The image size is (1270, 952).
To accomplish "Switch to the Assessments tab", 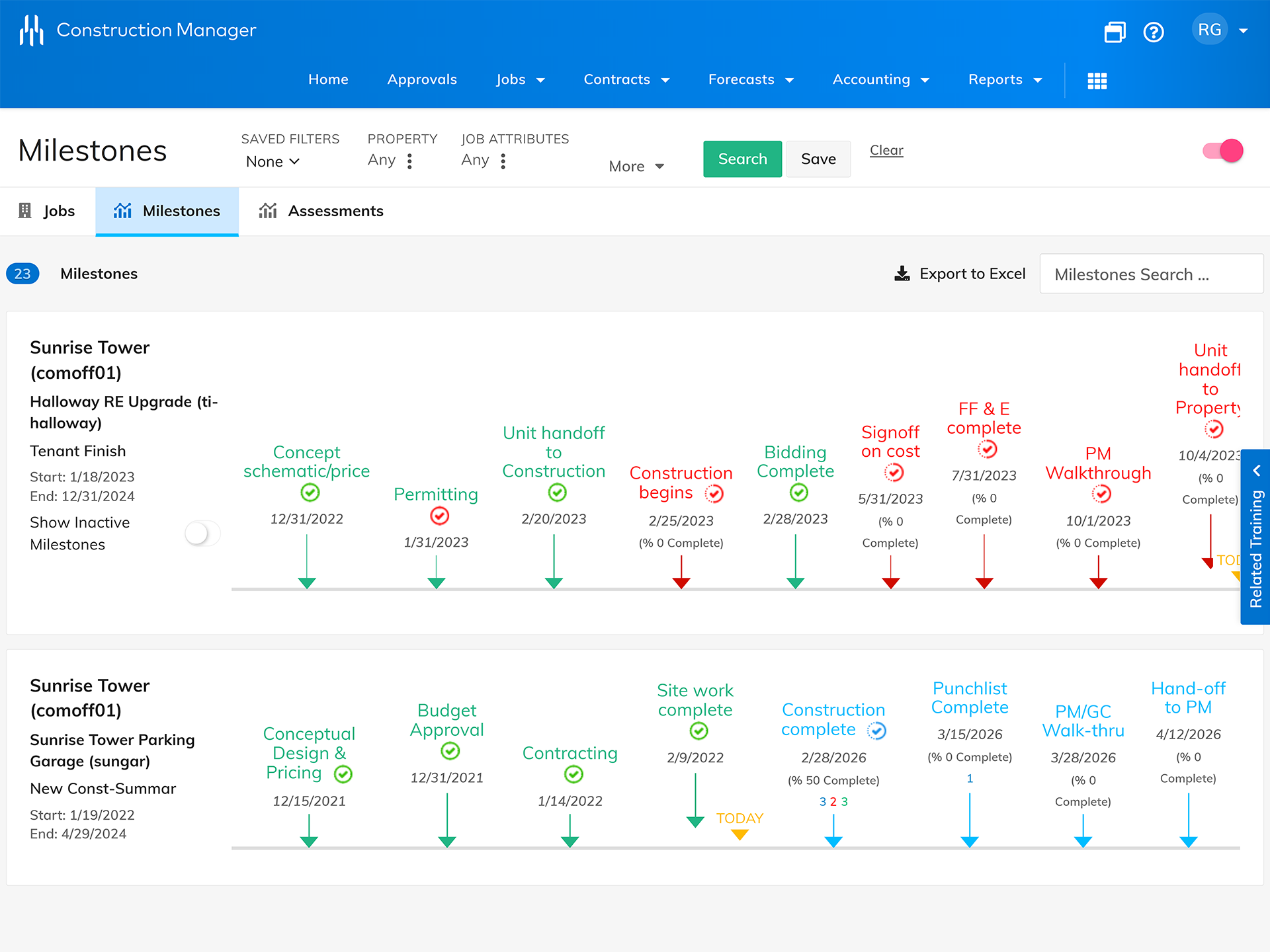I will point(321,211).
